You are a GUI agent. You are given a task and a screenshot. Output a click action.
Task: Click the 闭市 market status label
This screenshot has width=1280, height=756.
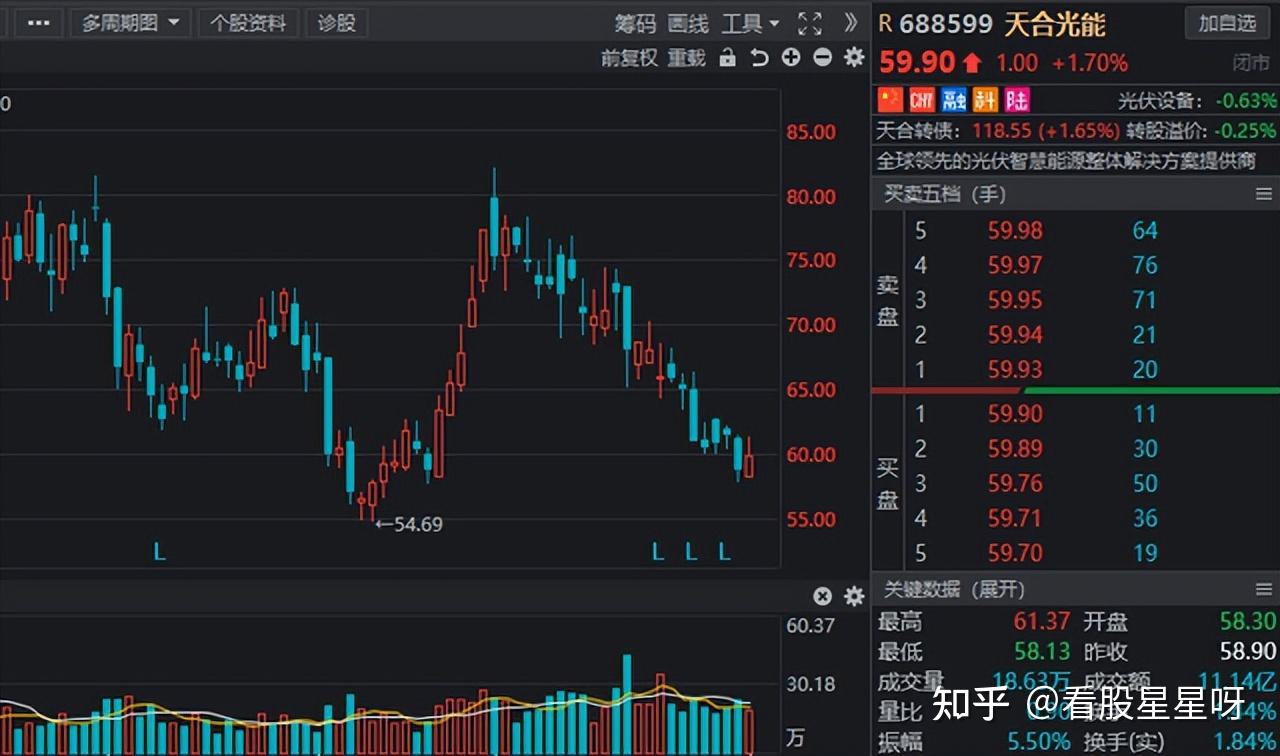click(x=1250, y=63)
